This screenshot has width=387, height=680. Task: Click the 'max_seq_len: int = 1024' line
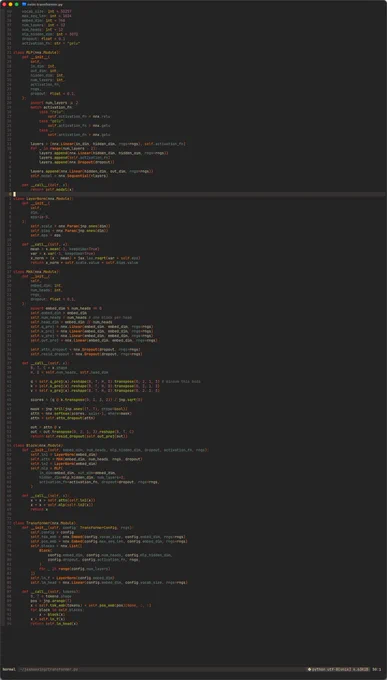click(x=47, y=16)
